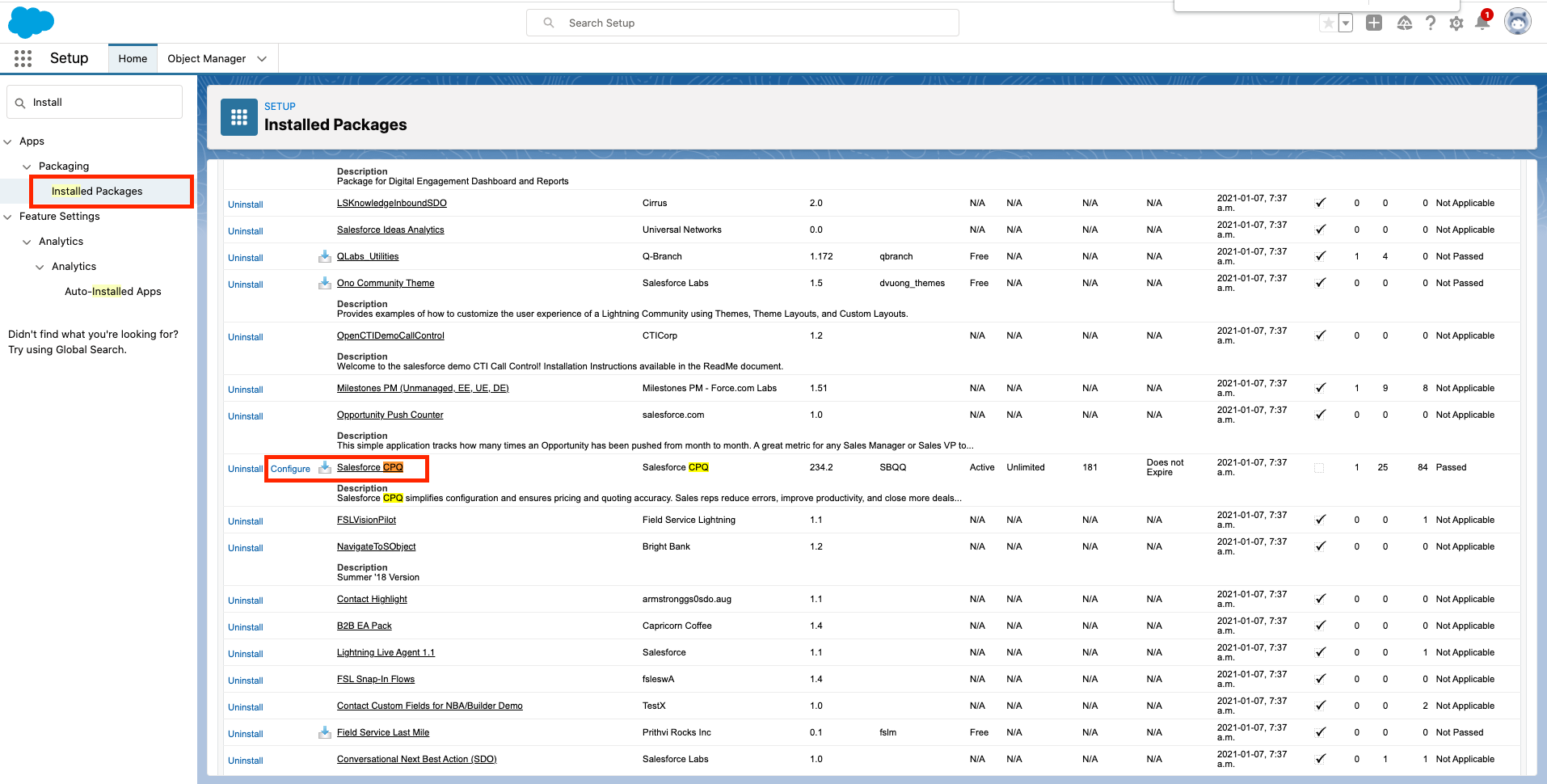Open the FSL Snap-In Flows package link
This screenshot has width=1547, height=784.
[x=376, y=679]
